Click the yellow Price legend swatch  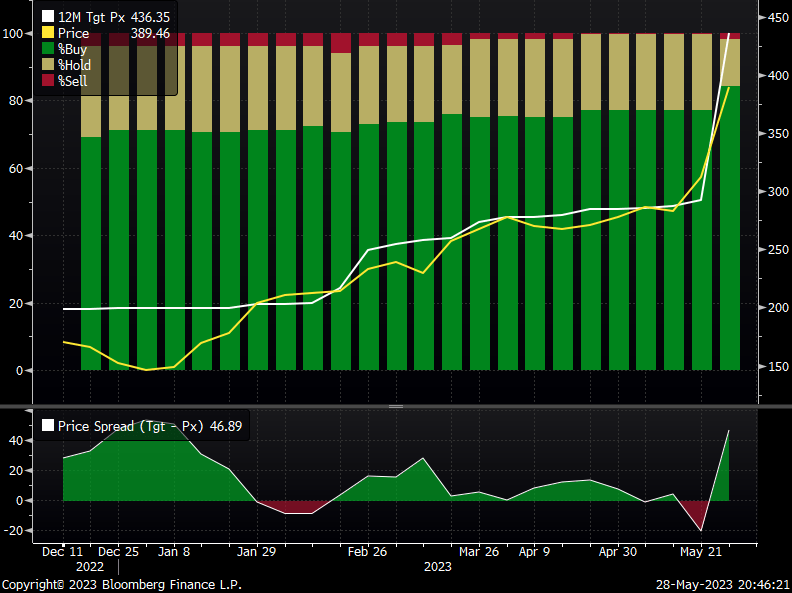click(48, 33)
